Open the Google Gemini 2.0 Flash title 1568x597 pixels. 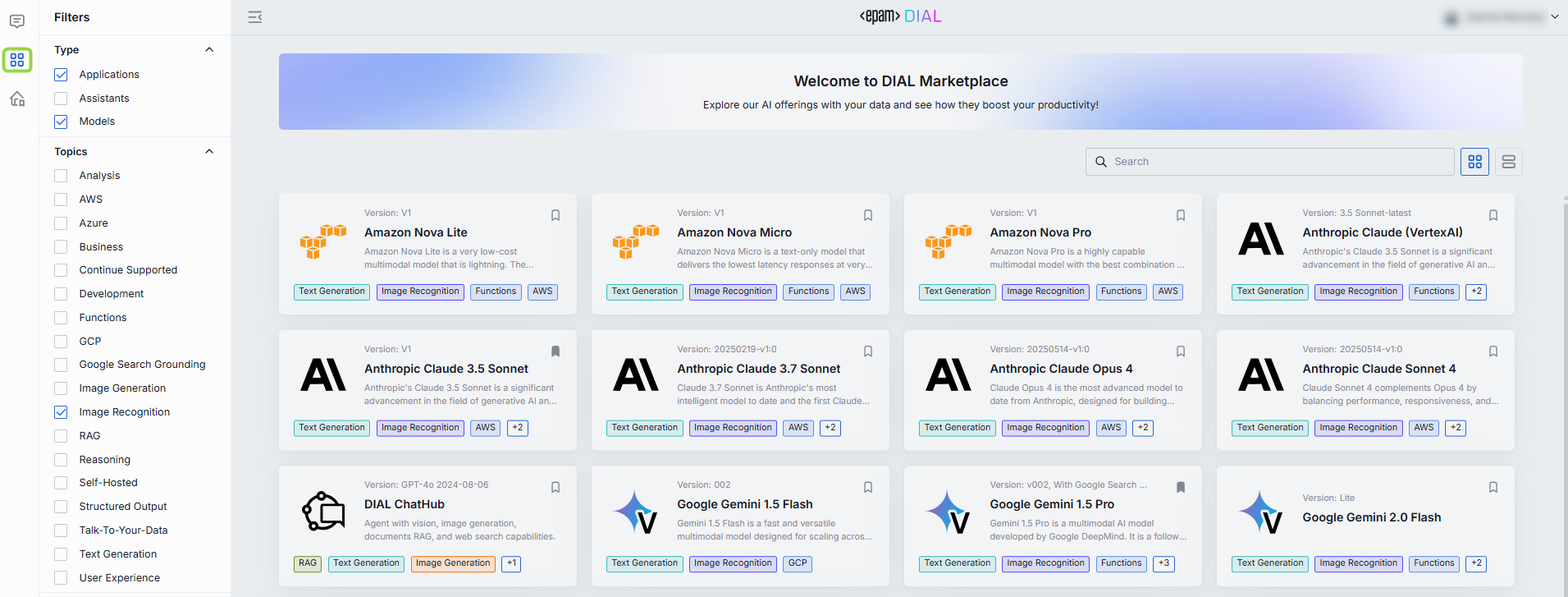1371,517
